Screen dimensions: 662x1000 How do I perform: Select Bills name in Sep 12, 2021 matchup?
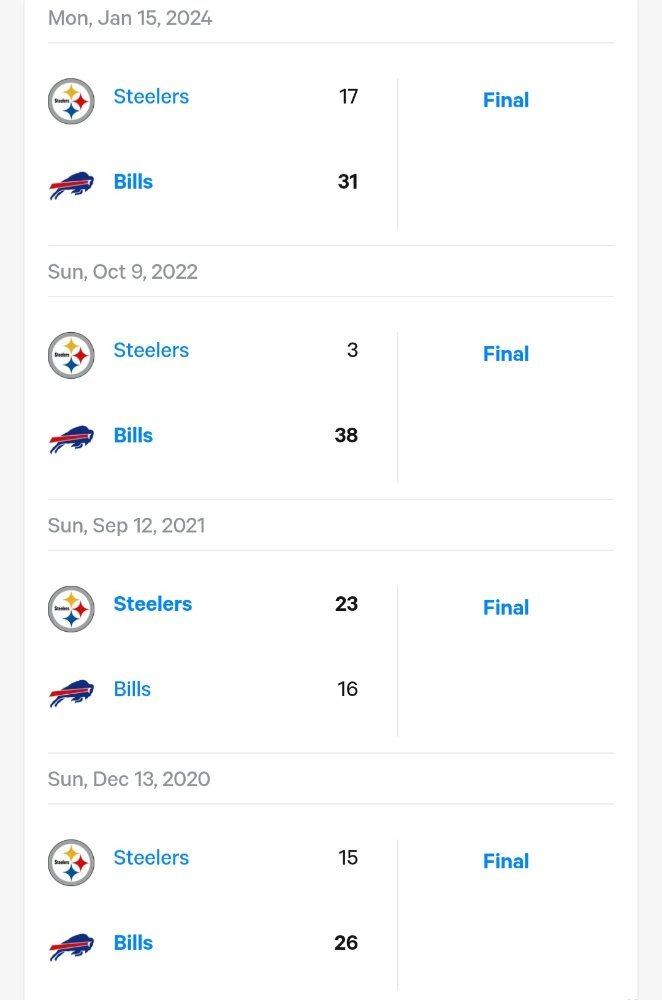(132, 689)
